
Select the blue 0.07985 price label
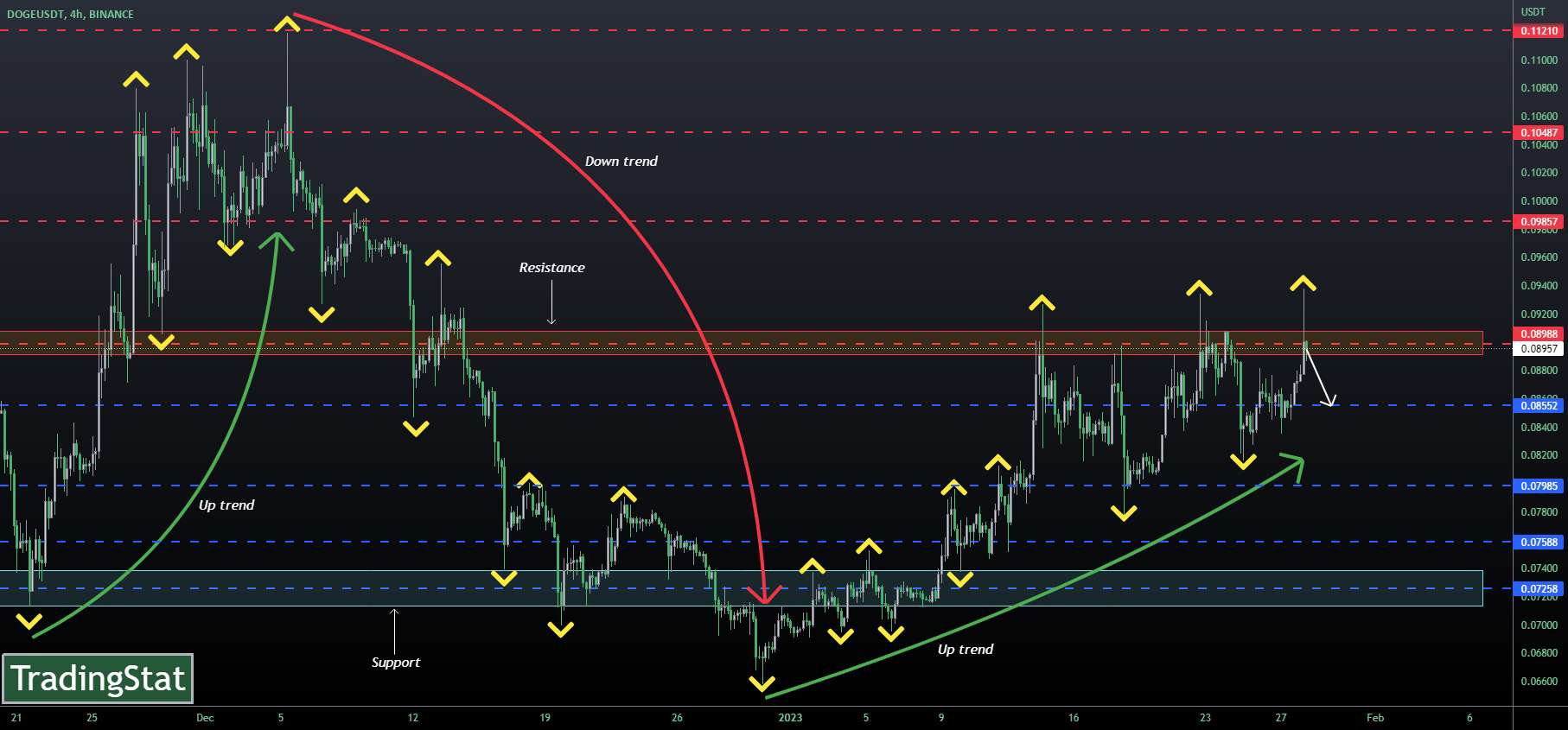[x=1539, y=486]
